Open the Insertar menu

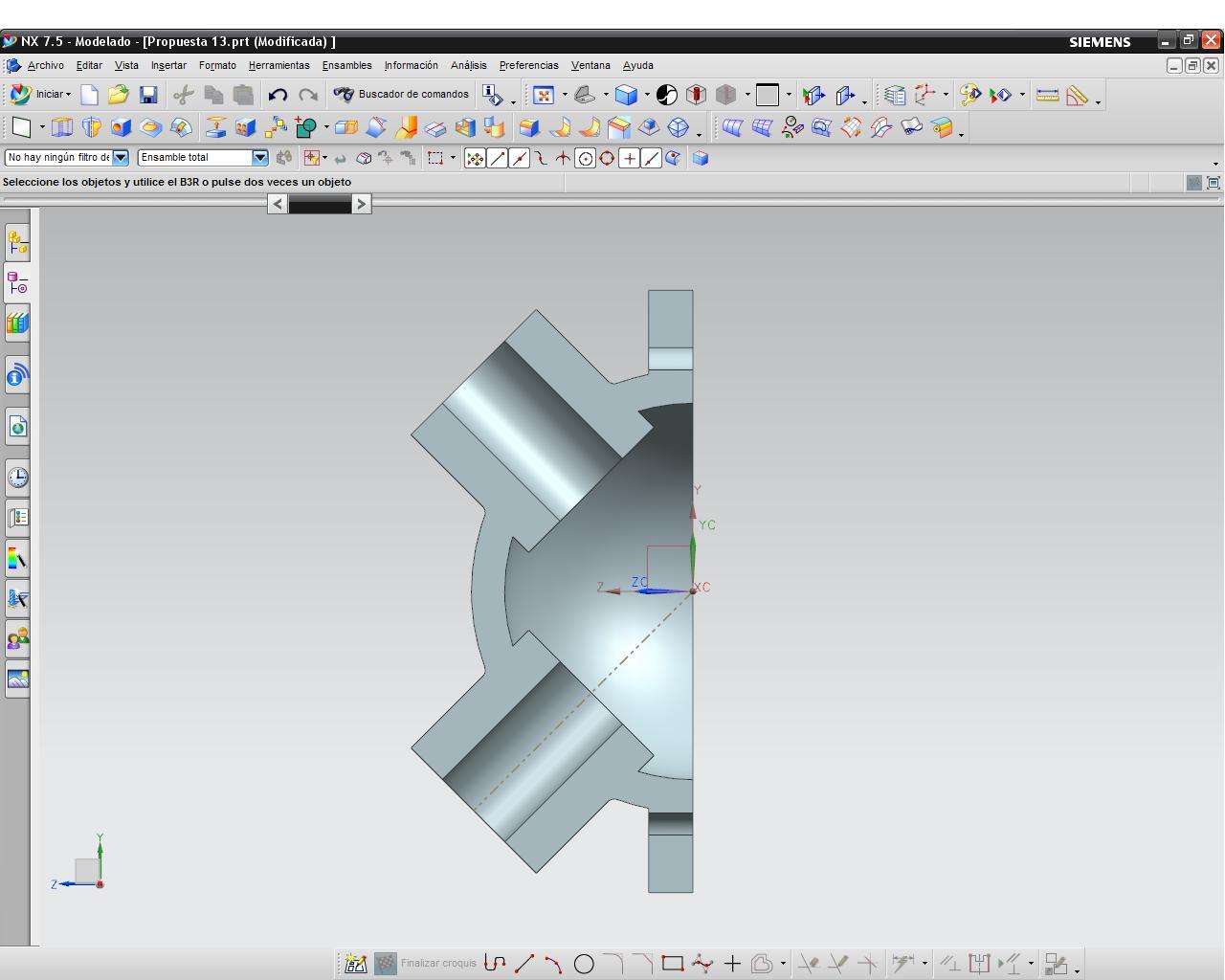(168, 65)
